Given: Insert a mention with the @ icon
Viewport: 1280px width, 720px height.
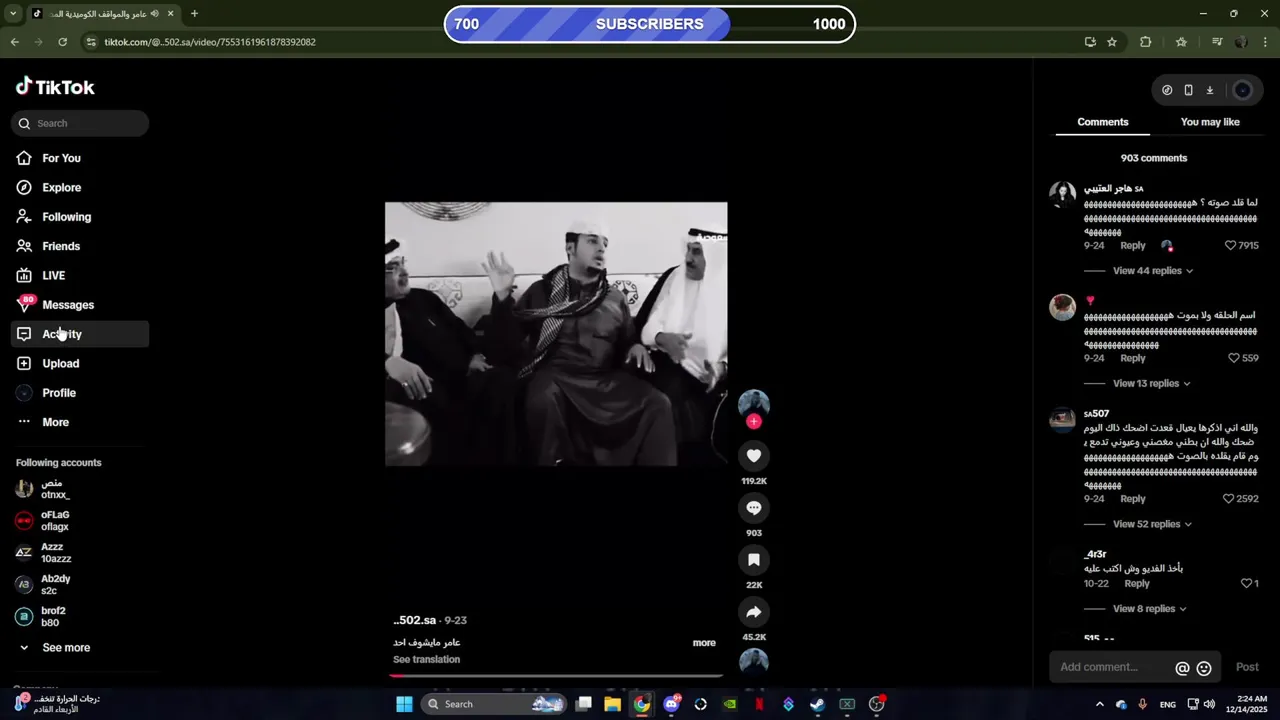Looking at the screenshot, I should point(1182,668).
